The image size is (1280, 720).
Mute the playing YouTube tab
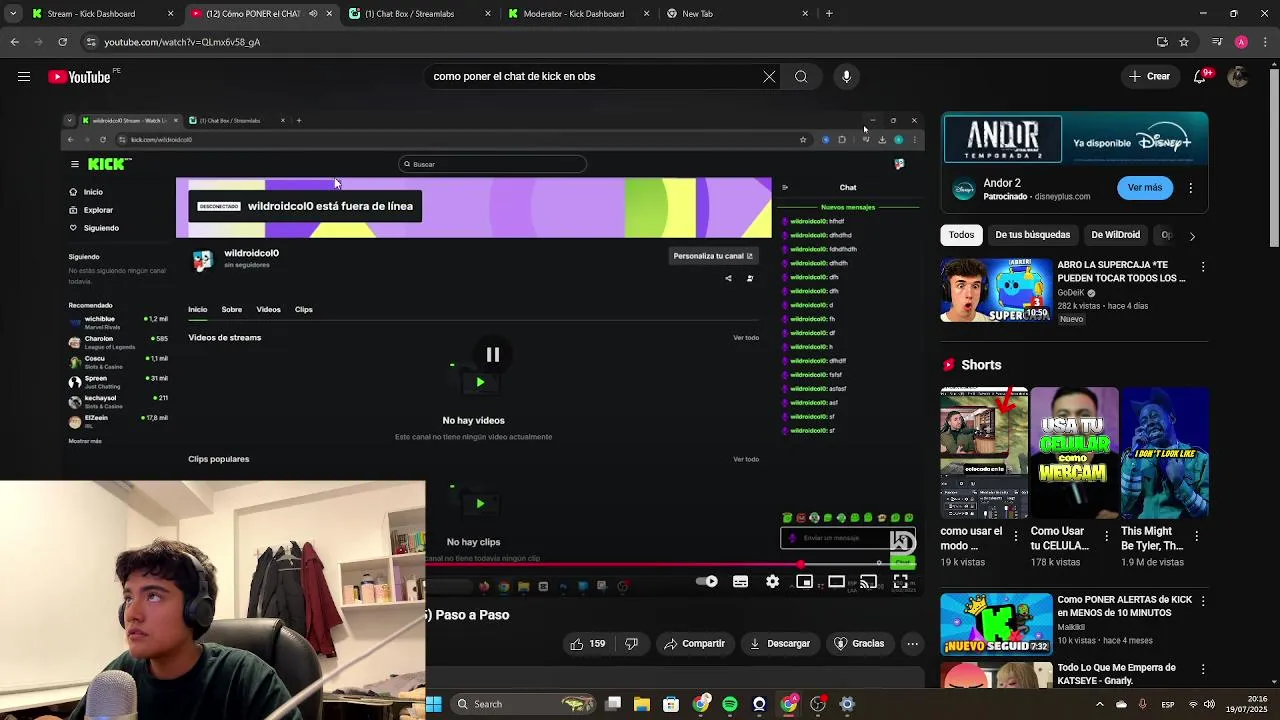(313, 14)
